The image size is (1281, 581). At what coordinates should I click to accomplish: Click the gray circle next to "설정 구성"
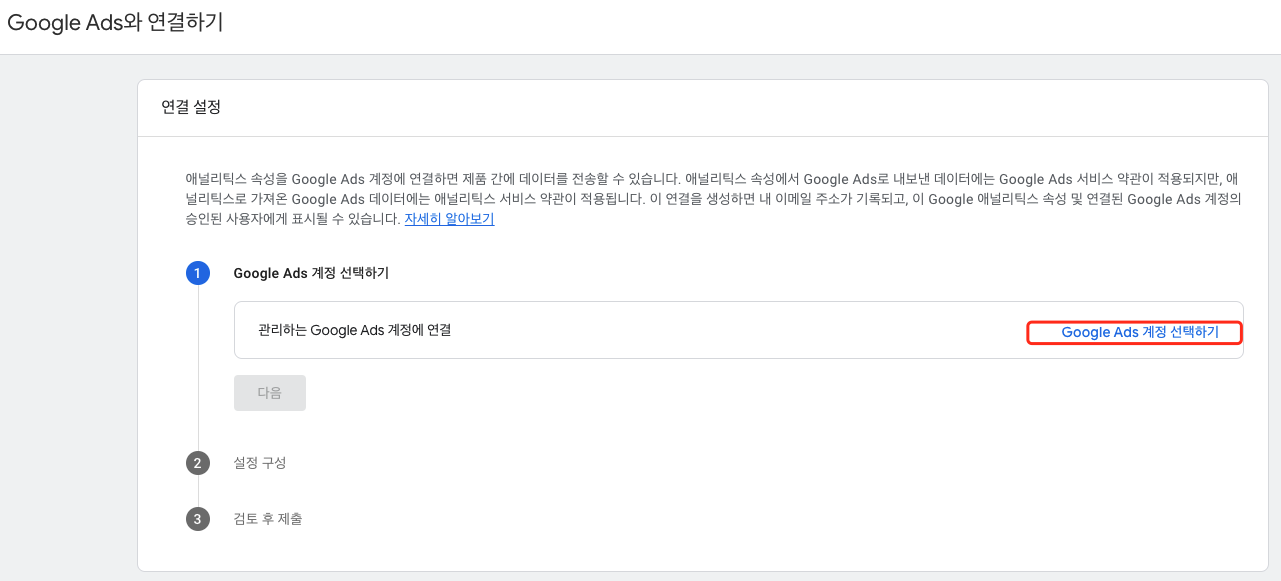tap(198, 463)
